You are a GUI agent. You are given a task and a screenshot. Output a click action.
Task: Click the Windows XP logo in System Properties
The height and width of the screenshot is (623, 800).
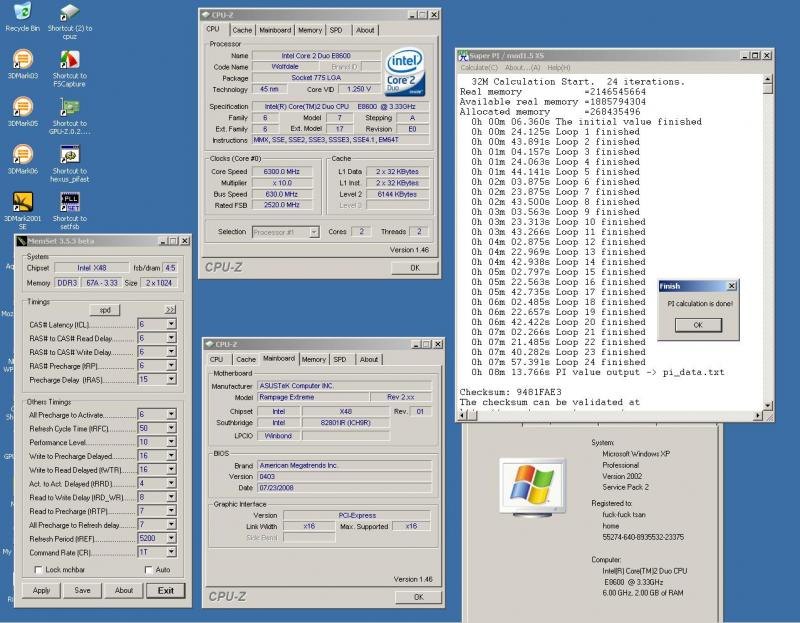[x=532, y=486]
